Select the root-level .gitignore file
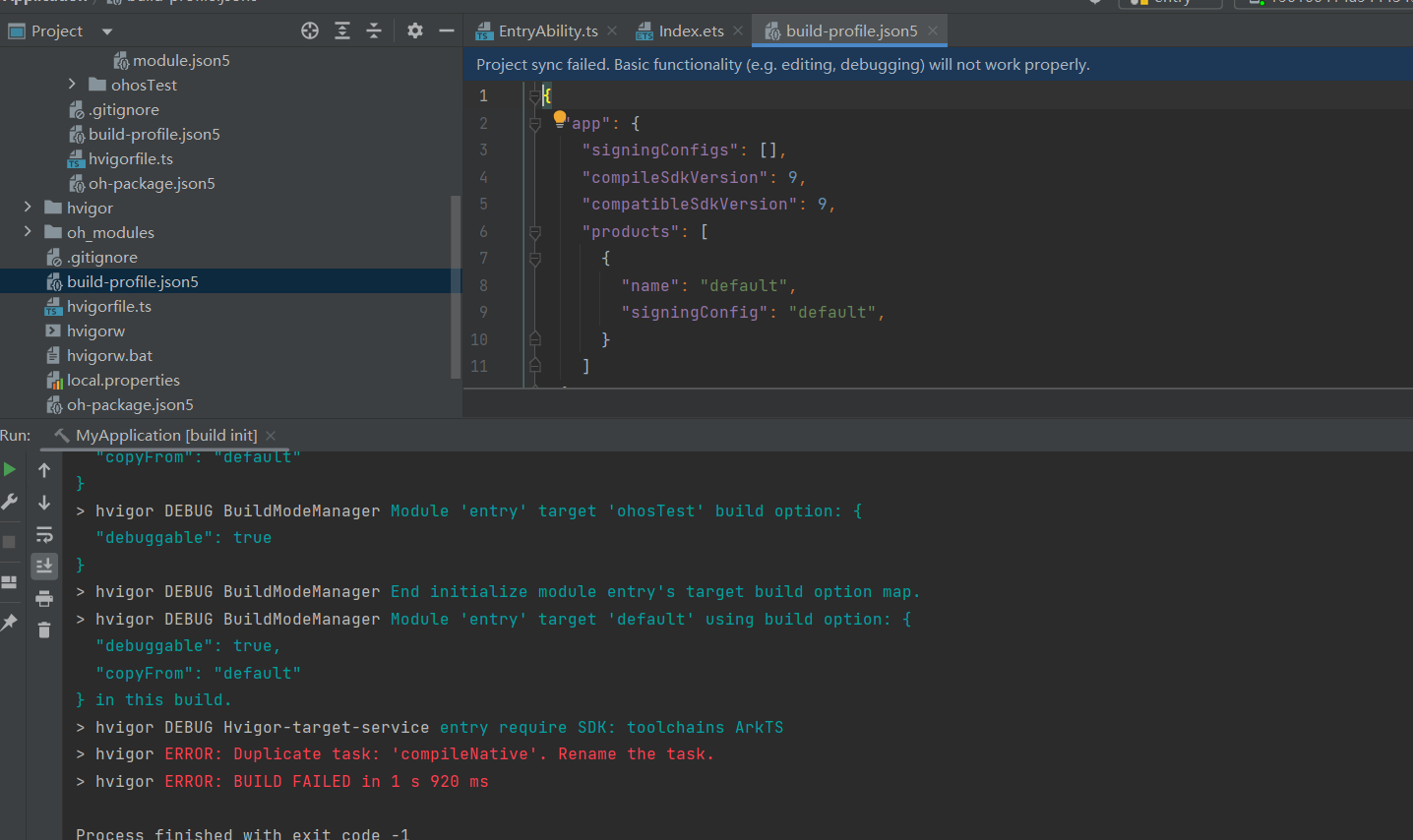 (x=101, y=257)
